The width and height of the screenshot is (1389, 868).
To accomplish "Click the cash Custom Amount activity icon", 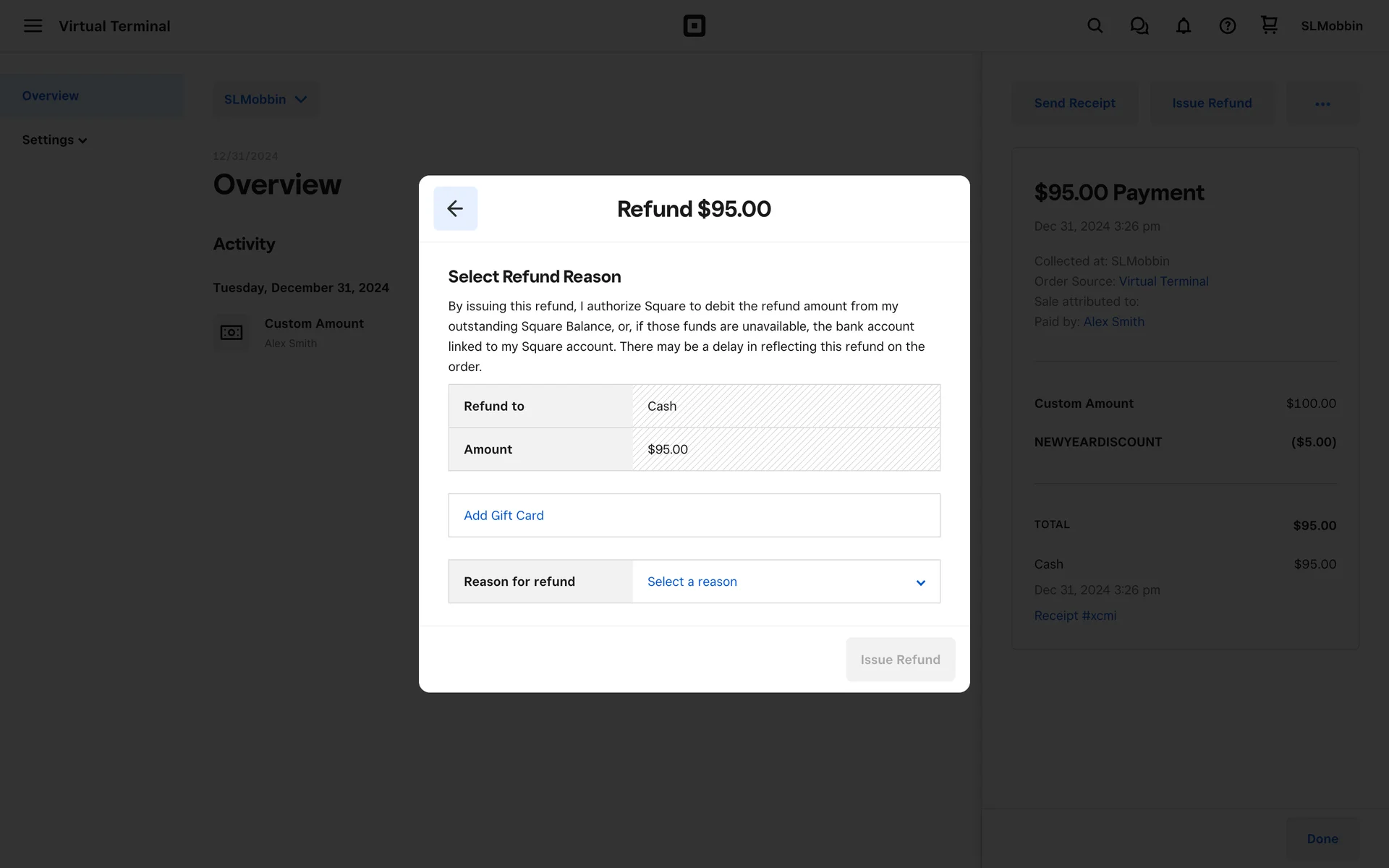I will coord(231,333).
